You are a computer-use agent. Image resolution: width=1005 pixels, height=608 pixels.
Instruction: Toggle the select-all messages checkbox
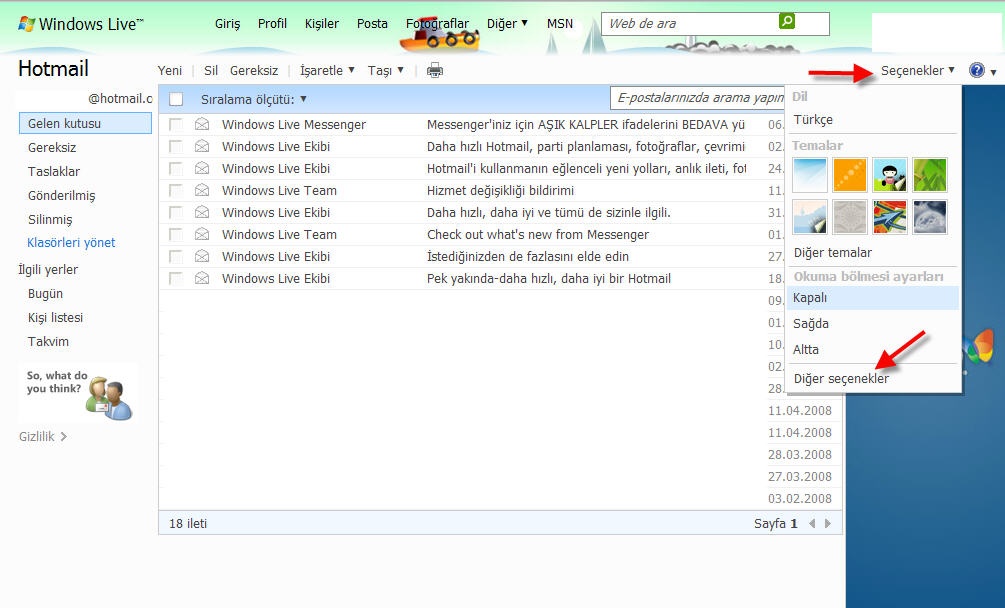point(176,99)
